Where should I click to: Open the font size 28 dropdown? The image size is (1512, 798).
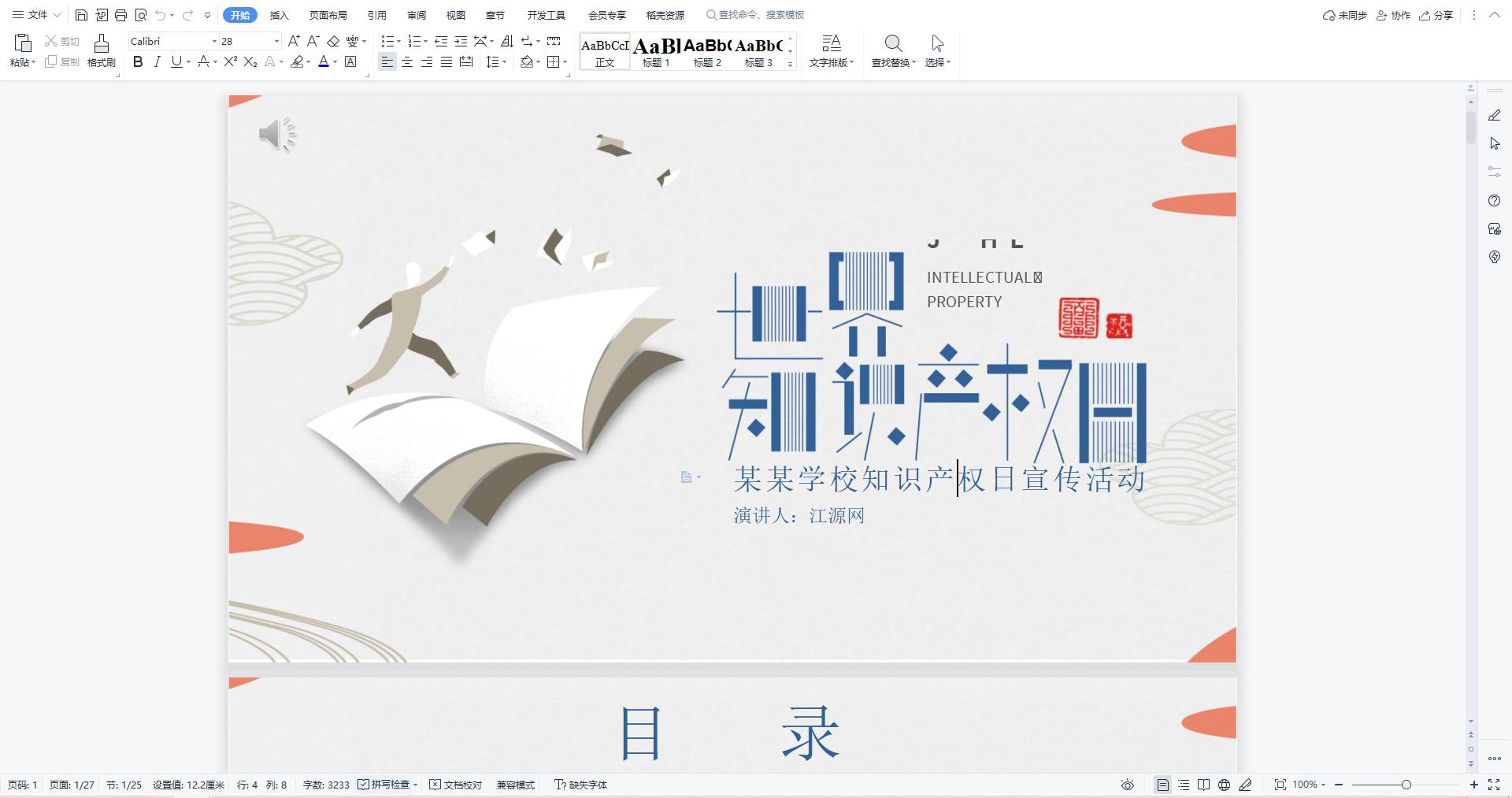click(x=276, y=40)
